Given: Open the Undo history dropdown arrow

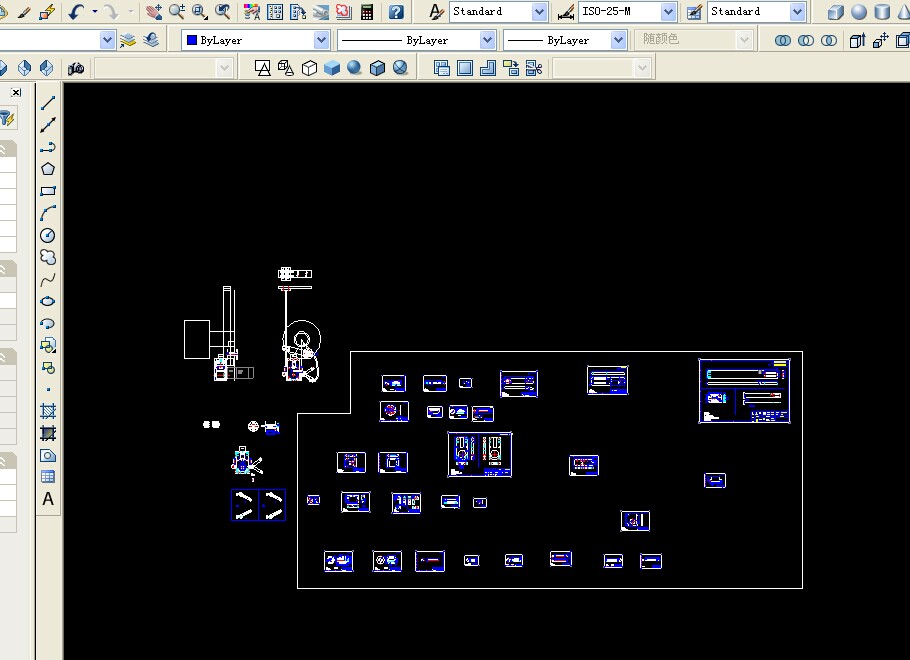Looking at the screenshot, I should tap(95, 12).
